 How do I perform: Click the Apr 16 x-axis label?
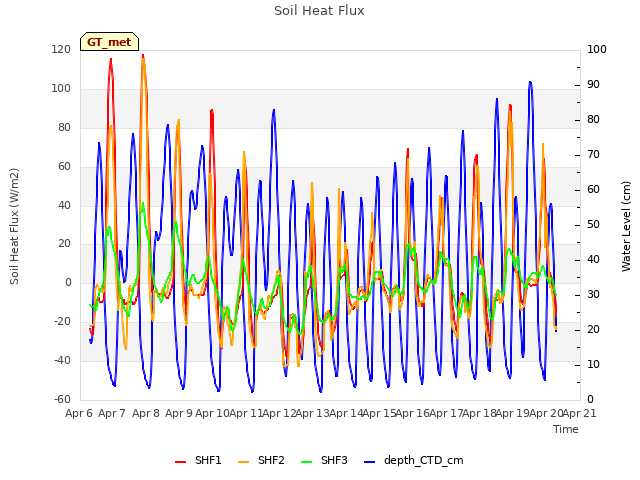click(412, 413)
